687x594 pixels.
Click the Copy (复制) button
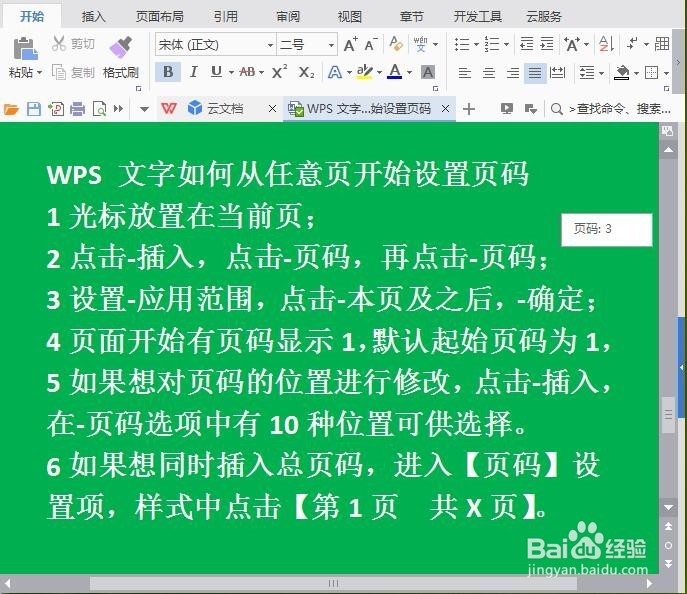pos(73,72)
